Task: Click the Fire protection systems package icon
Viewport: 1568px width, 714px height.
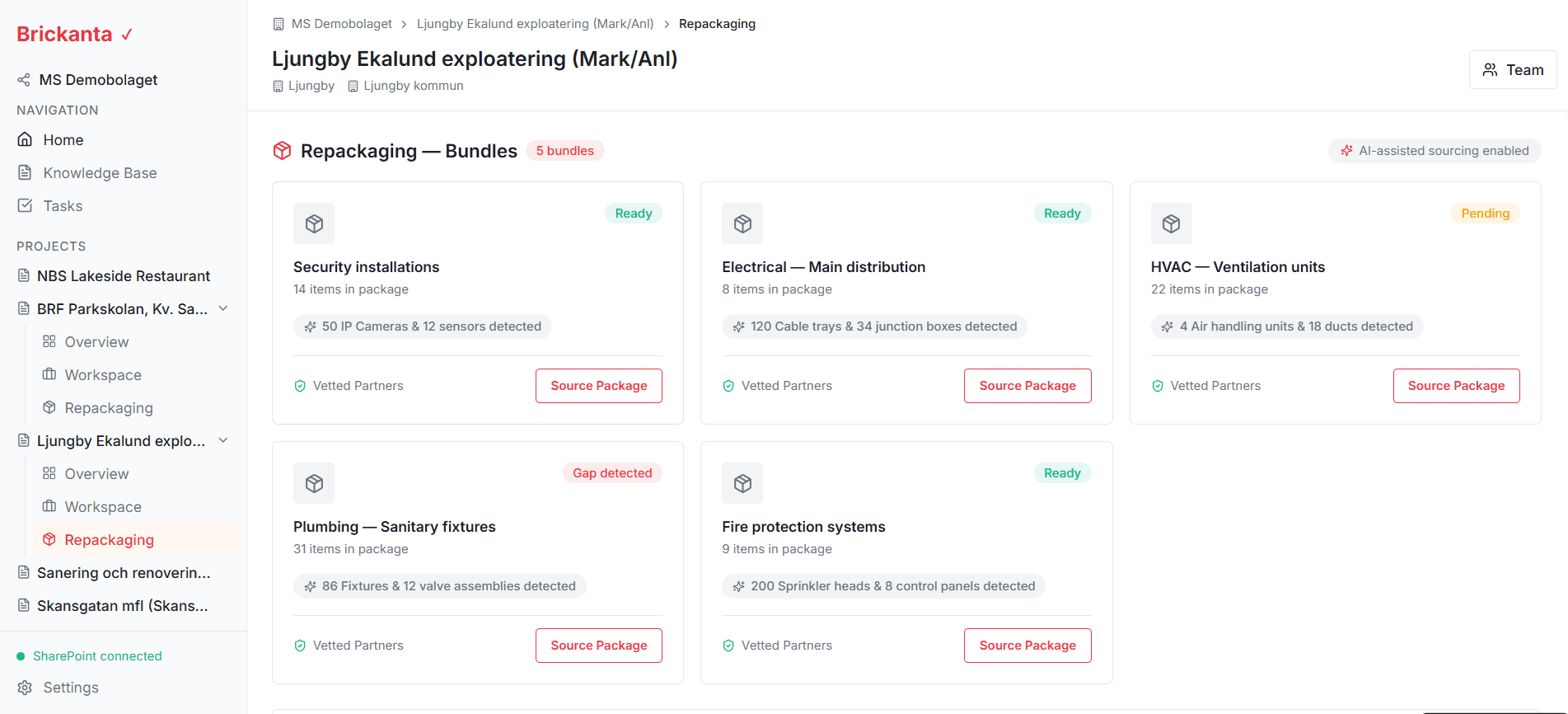Action: point(742,483)
